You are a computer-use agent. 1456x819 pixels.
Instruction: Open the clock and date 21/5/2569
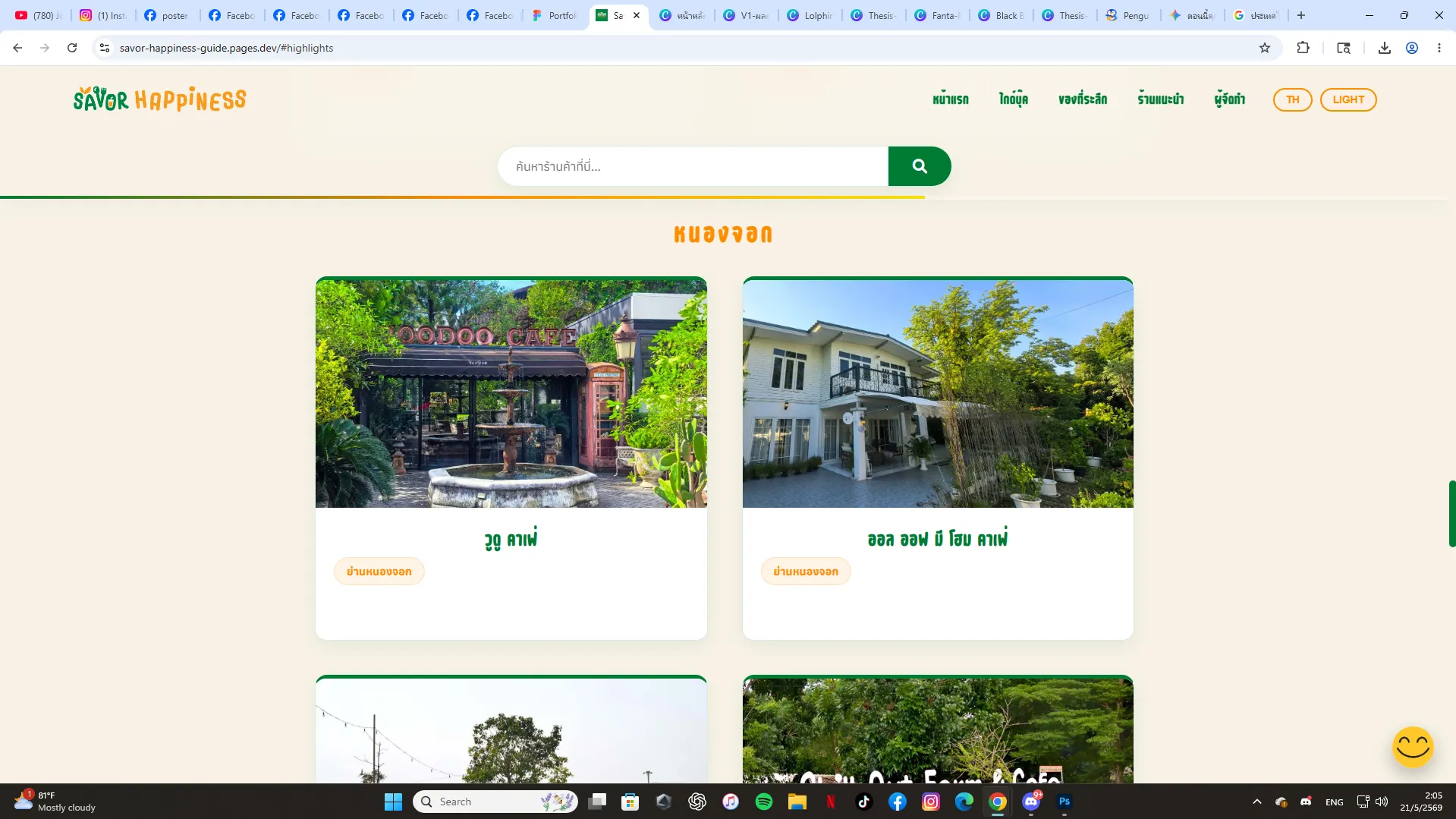pyautogui.click(x=1420, y=802)
